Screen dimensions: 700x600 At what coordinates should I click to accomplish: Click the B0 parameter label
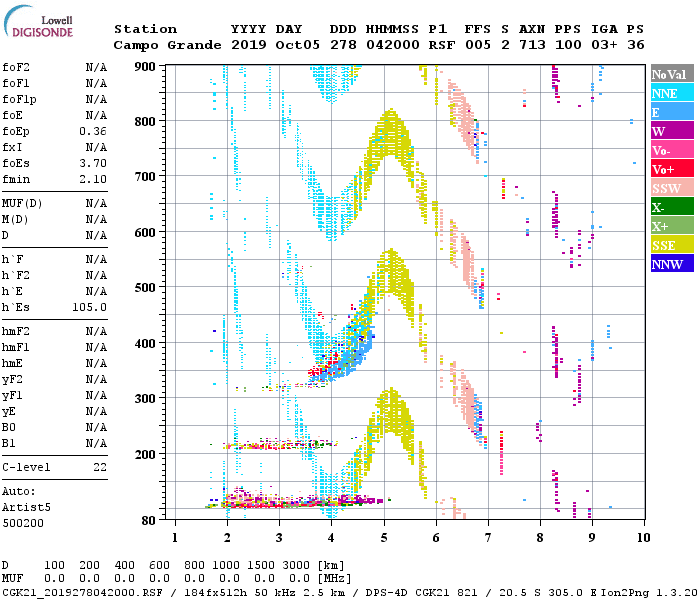tap(8, 427)
